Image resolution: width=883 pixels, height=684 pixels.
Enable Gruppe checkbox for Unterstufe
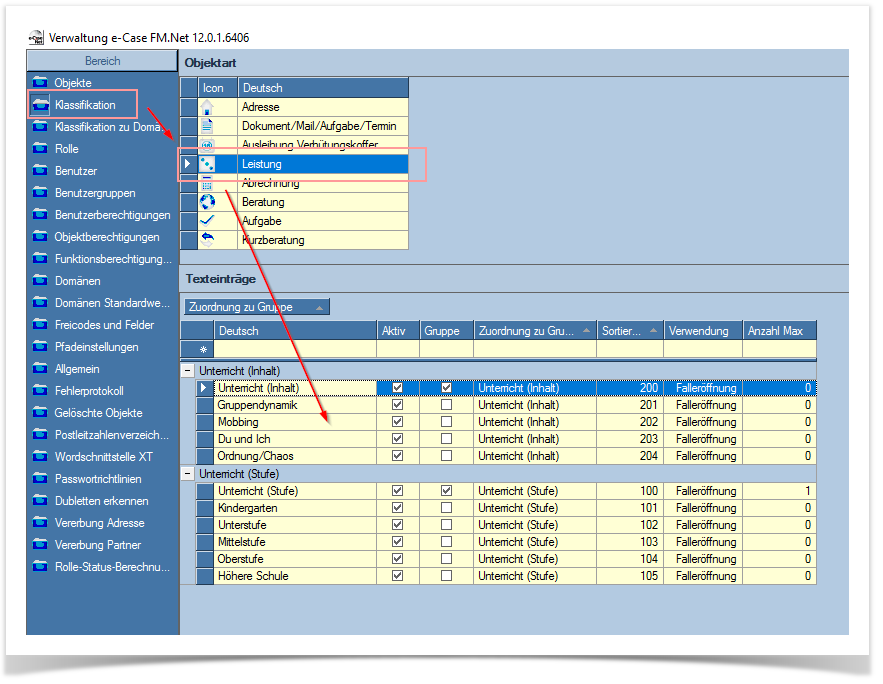coord(447,525)
